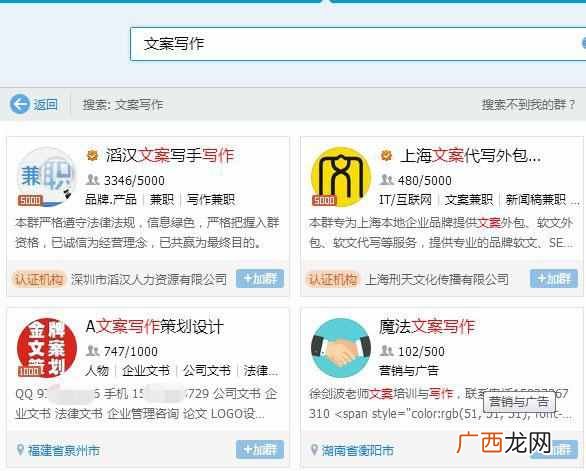The image size is (586, 471).
Task: Select the 营销与广告 tag under 102/500
Action: (x=408, y=370)
